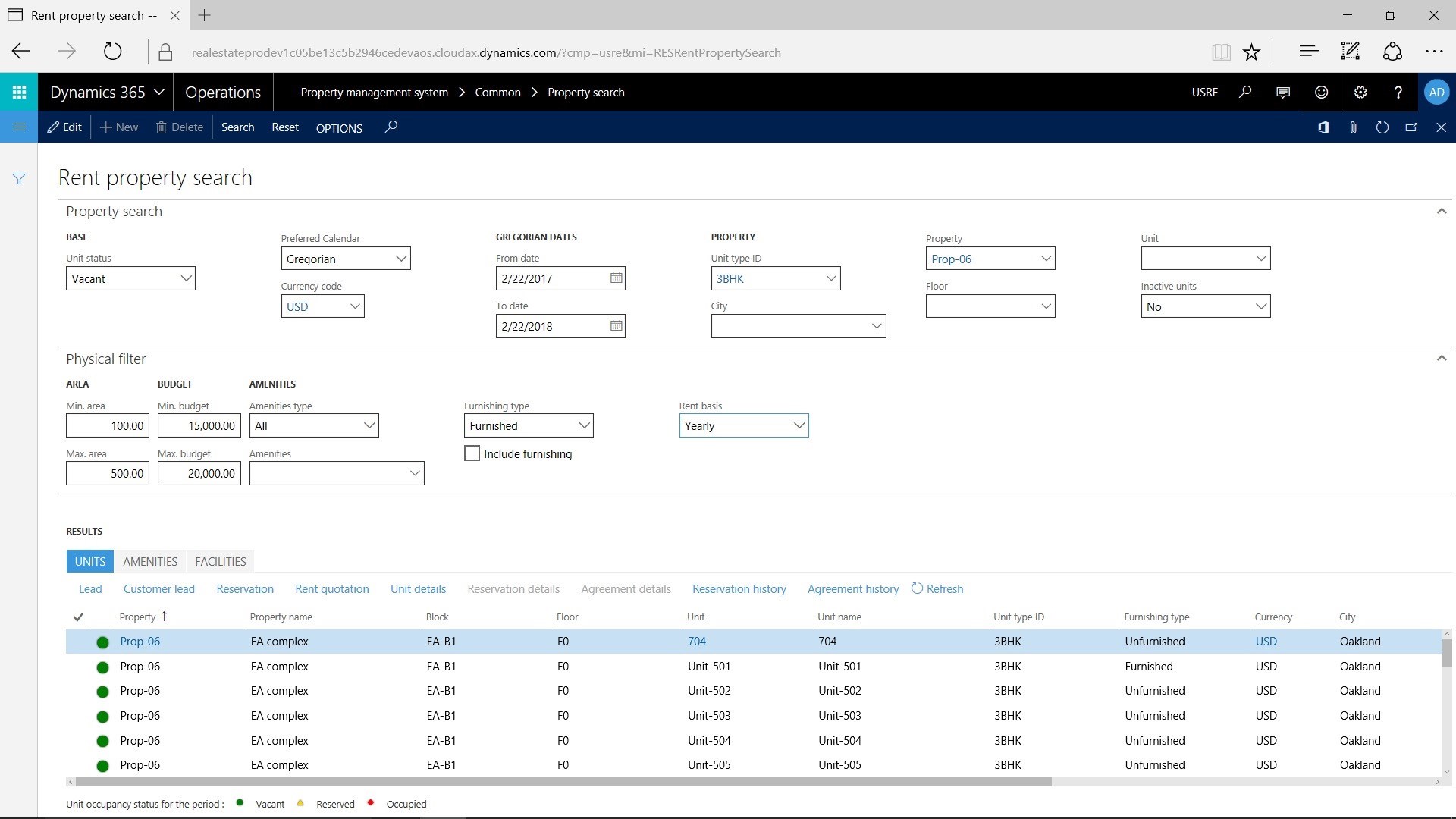The height and width of the screenshot is (819, 1456).
Task: Click the attachments paperclip icon
Action: tap(1353, 127)
